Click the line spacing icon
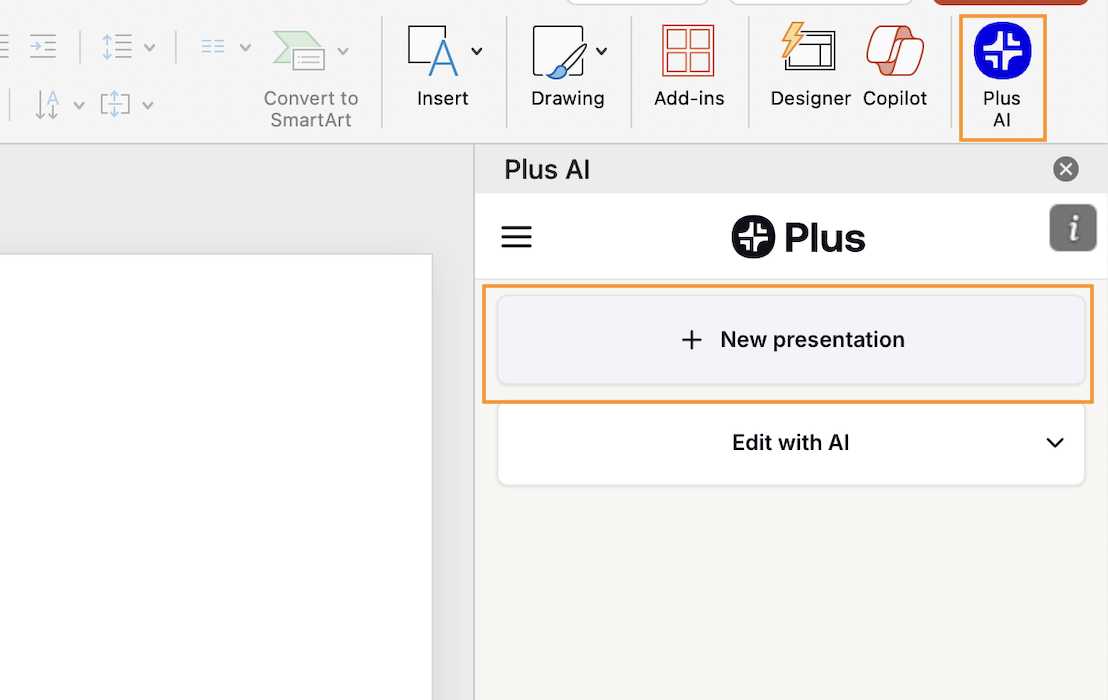1108x700 pixels. pyautogui.click(x=117, y=47)
